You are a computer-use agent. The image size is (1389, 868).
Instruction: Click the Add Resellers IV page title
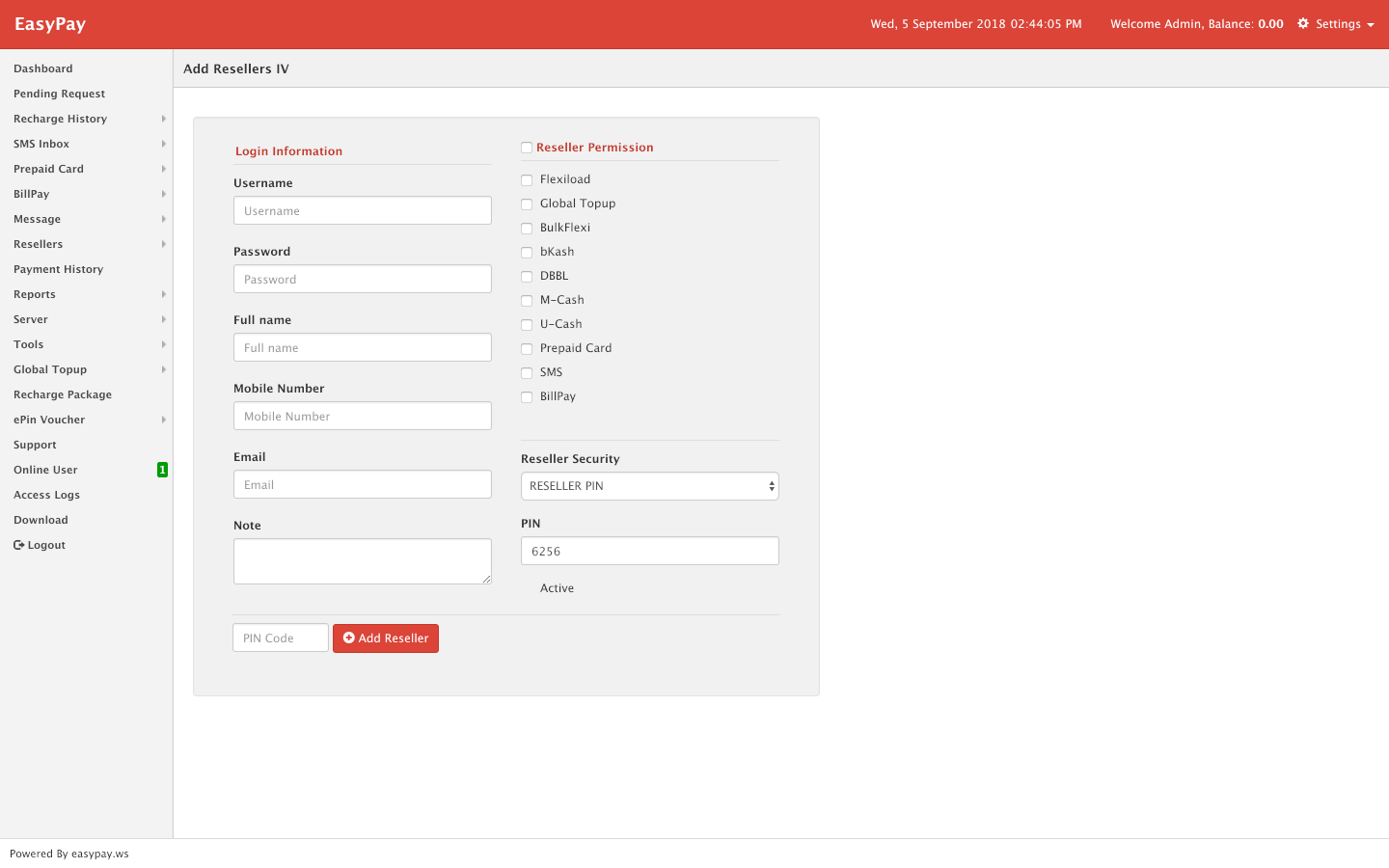pos(236,68)
